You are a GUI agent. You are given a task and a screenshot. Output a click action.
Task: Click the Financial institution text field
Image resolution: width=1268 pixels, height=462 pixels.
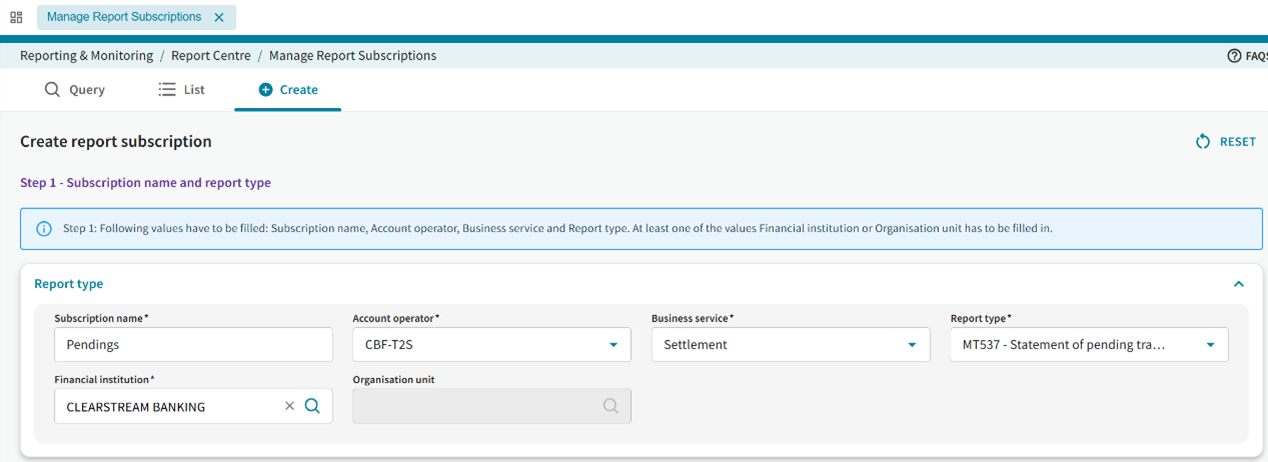165,406
